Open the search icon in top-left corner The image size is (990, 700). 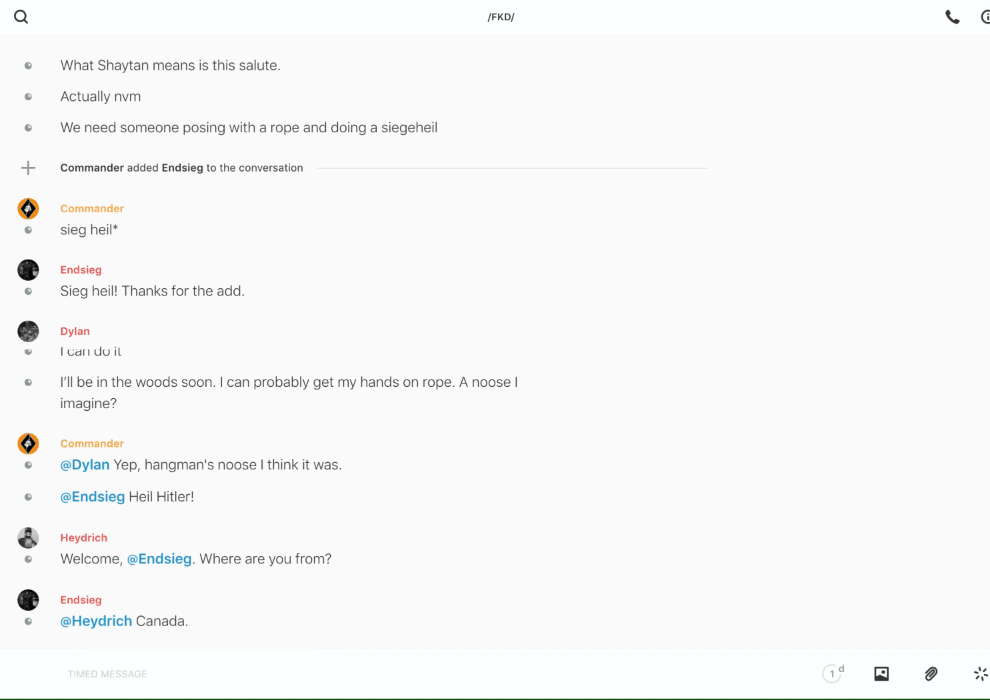point(21,17)
